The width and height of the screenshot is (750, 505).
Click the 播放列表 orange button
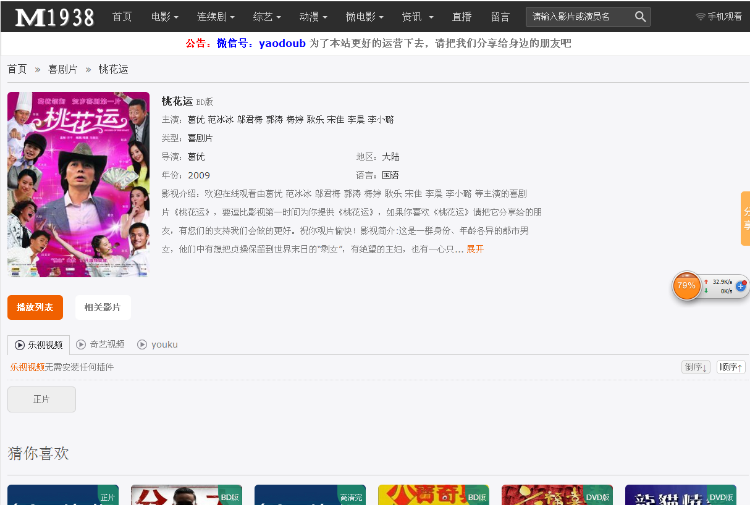[x=35, y=307]
